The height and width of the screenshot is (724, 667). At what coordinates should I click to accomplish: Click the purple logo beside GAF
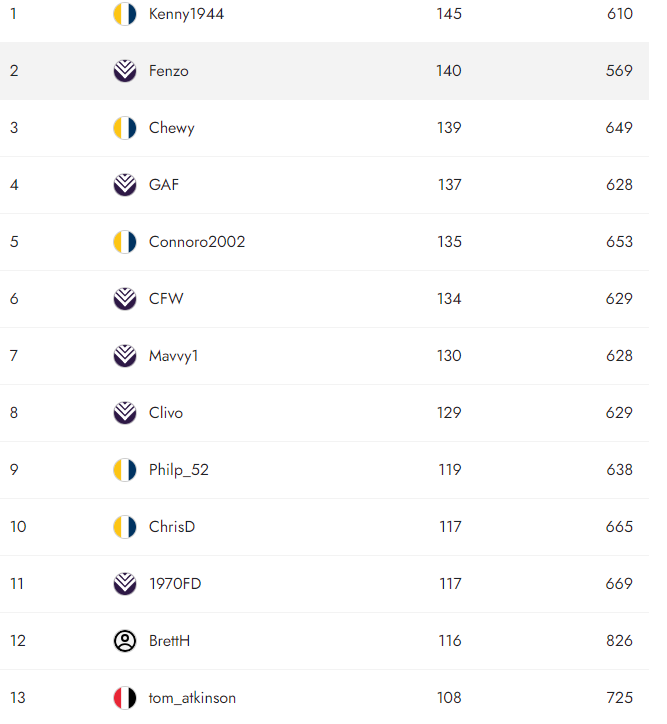point(124,185)
